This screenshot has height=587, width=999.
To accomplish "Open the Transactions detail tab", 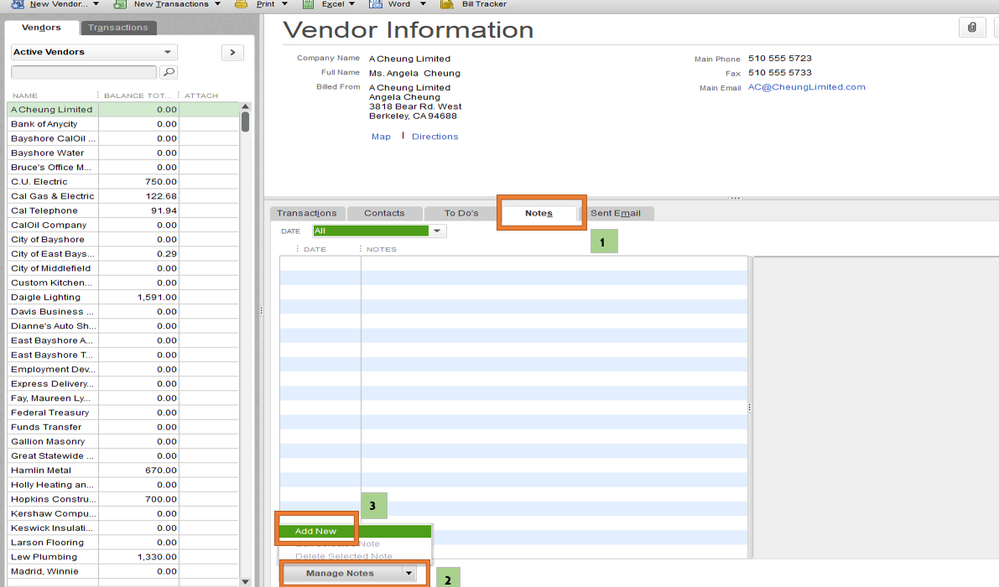I will [306, 213].
